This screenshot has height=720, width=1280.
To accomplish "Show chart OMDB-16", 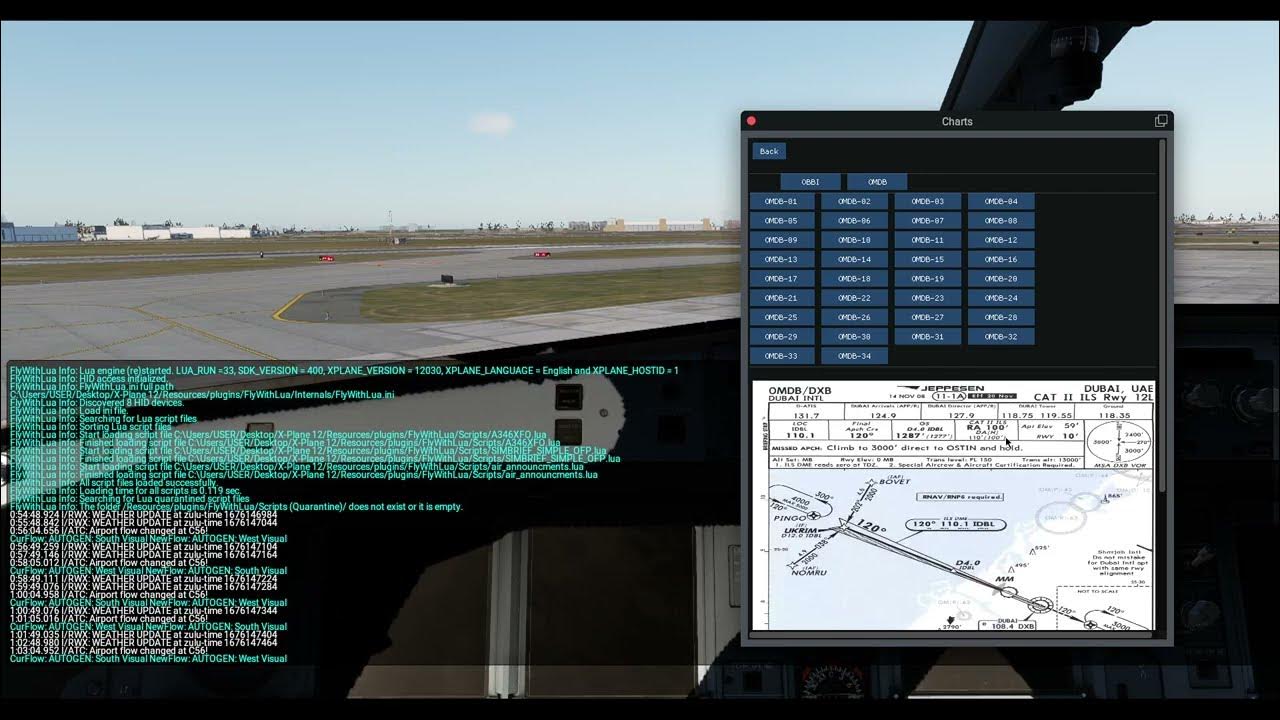I will [1001, 259].
